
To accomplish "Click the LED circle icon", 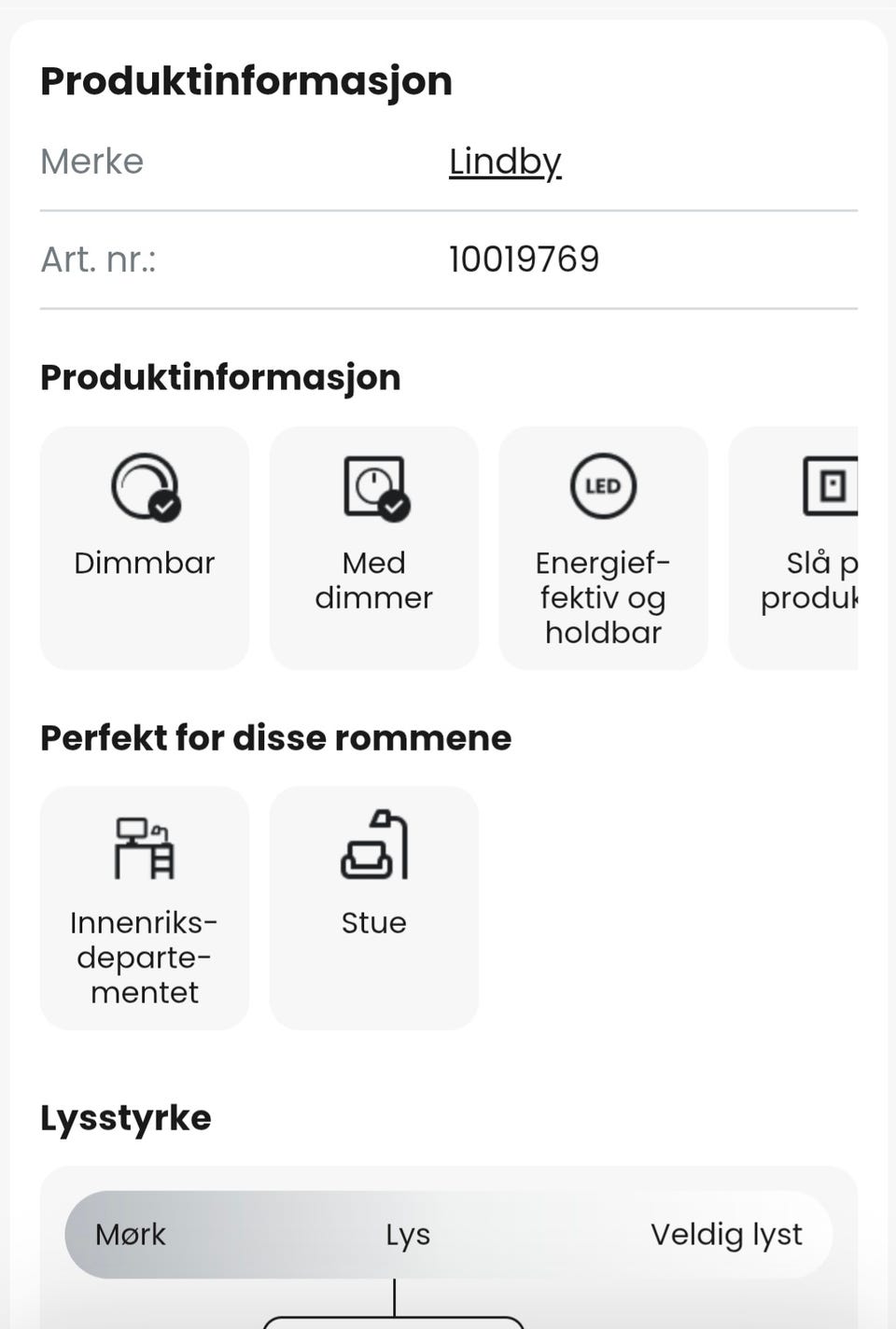I will click(x=603, y=486).
